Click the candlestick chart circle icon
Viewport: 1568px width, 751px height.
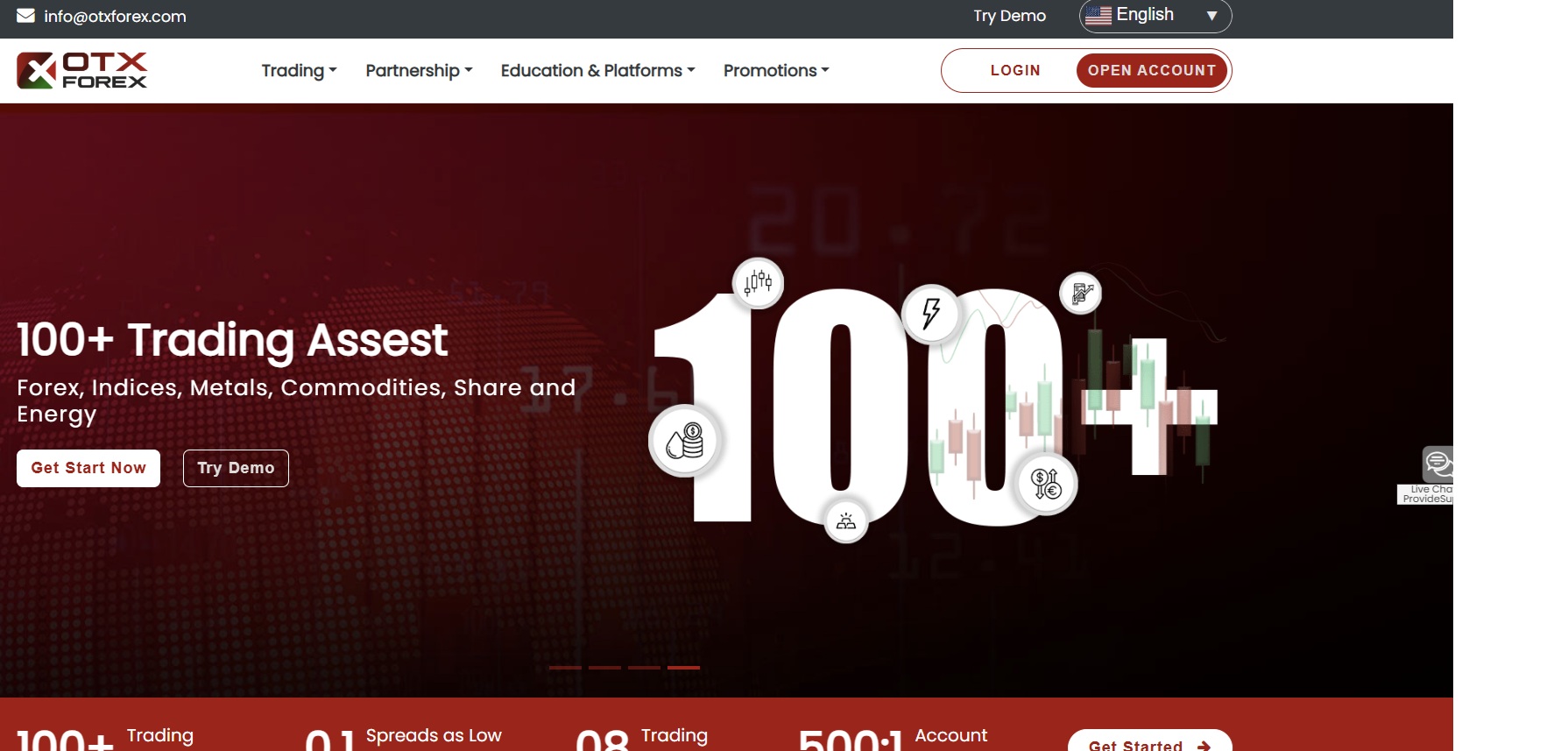(x=758, y=282)
